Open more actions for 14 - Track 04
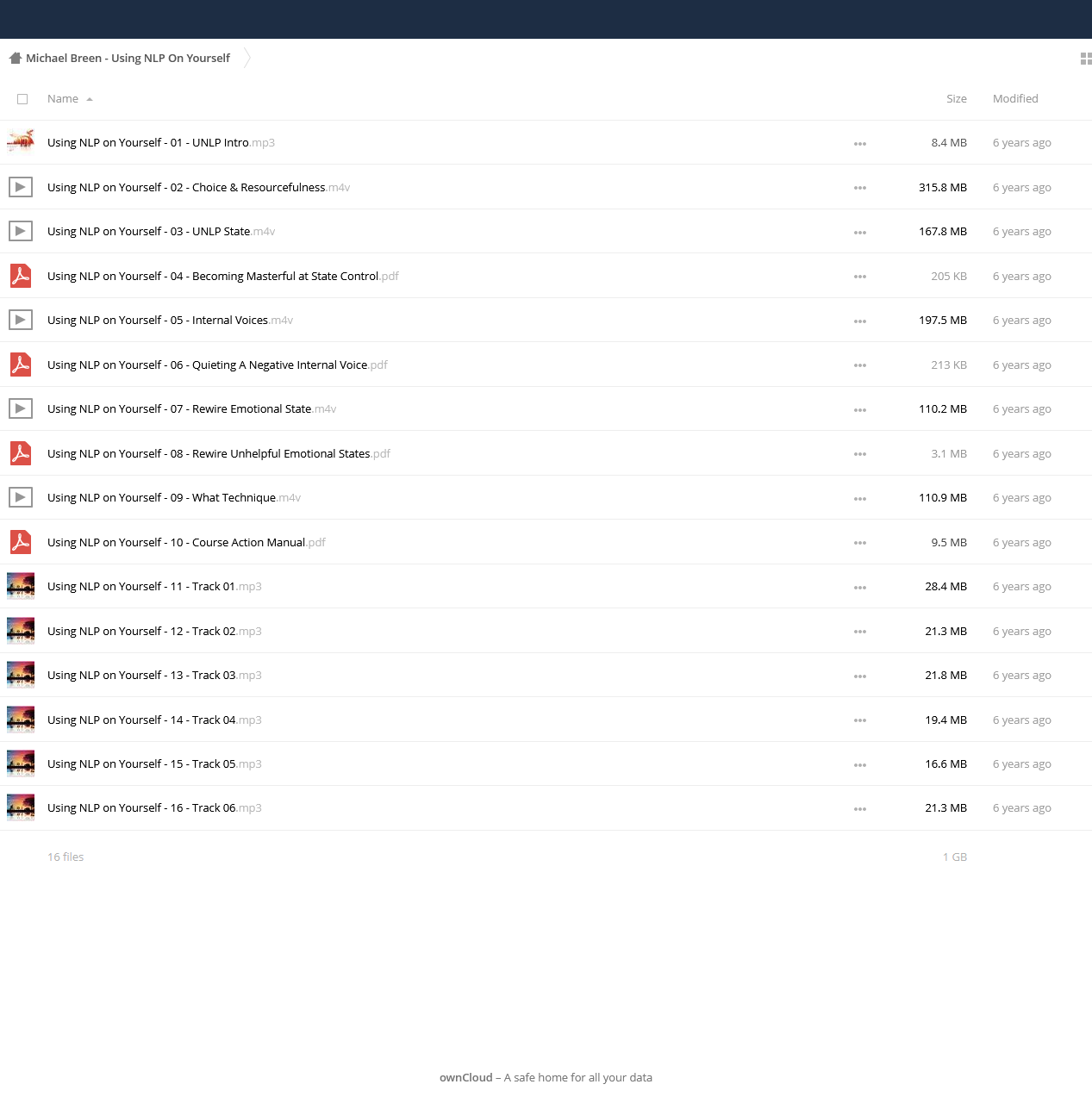The width and height of the screenshot is (1092, 1103). tap(860, 720)
